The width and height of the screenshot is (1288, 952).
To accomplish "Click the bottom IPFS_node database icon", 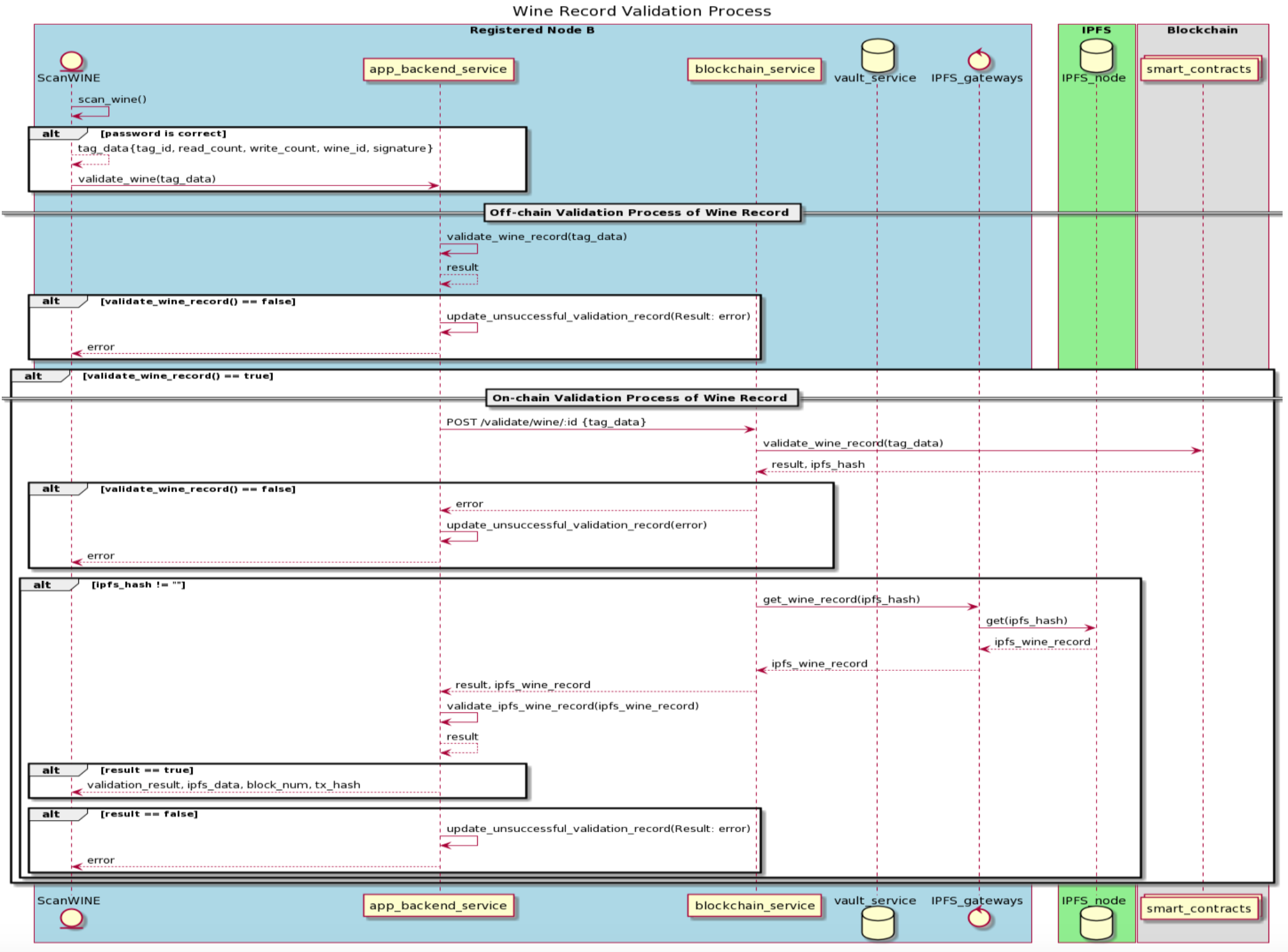I will (x=1096, y=922).
